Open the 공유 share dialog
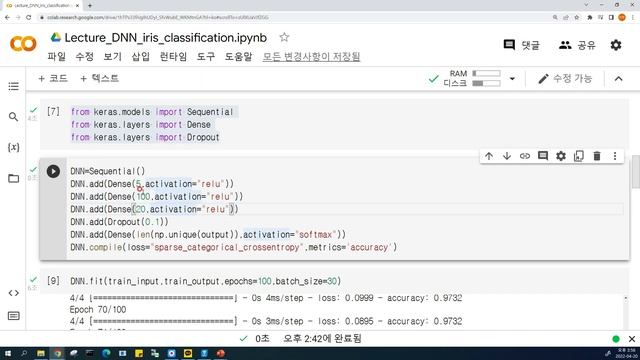The height and width of the screenshot is (360, 640). [577, 45]
